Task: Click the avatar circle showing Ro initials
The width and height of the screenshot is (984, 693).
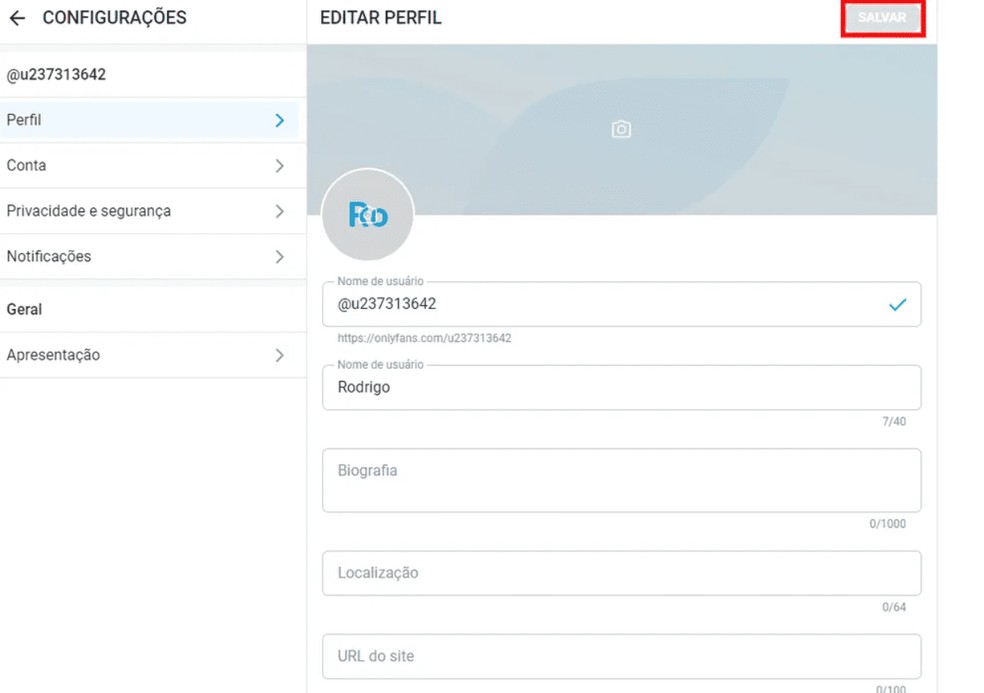Action: [367, 214]
